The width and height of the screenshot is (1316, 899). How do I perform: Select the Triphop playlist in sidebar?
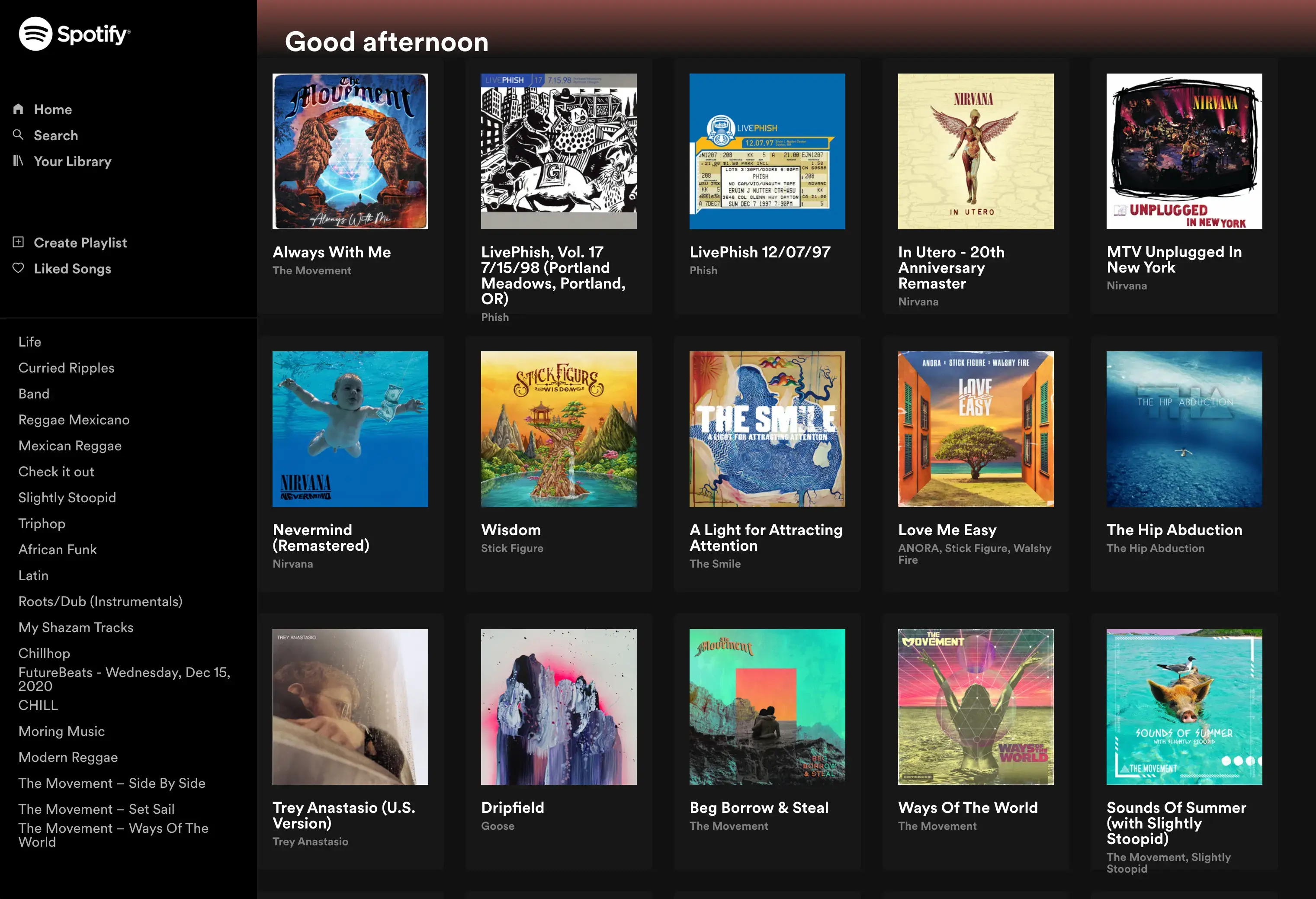click(x=41, y=523)
